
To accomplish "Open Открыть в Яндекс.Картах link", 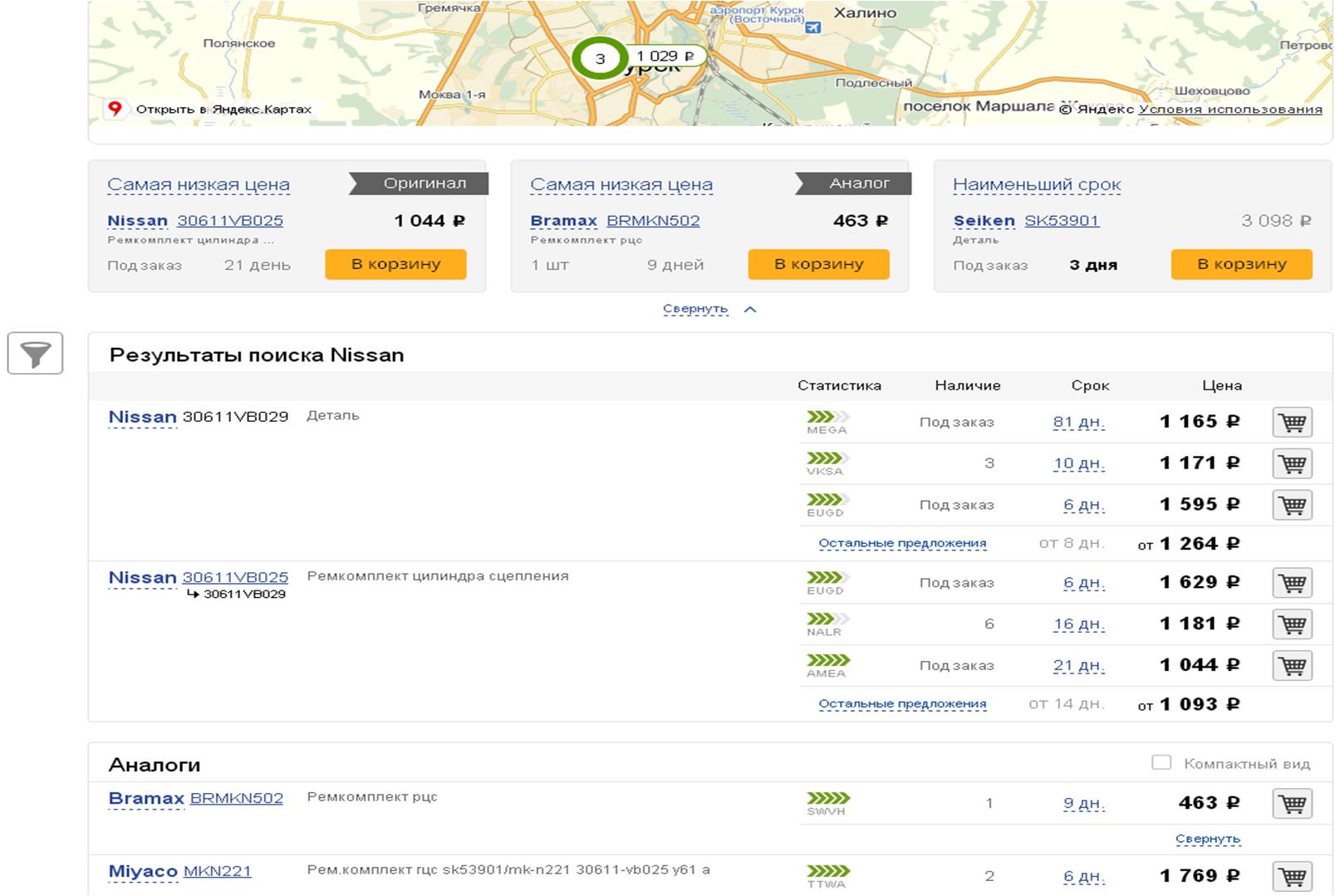I will coord(223,109).
